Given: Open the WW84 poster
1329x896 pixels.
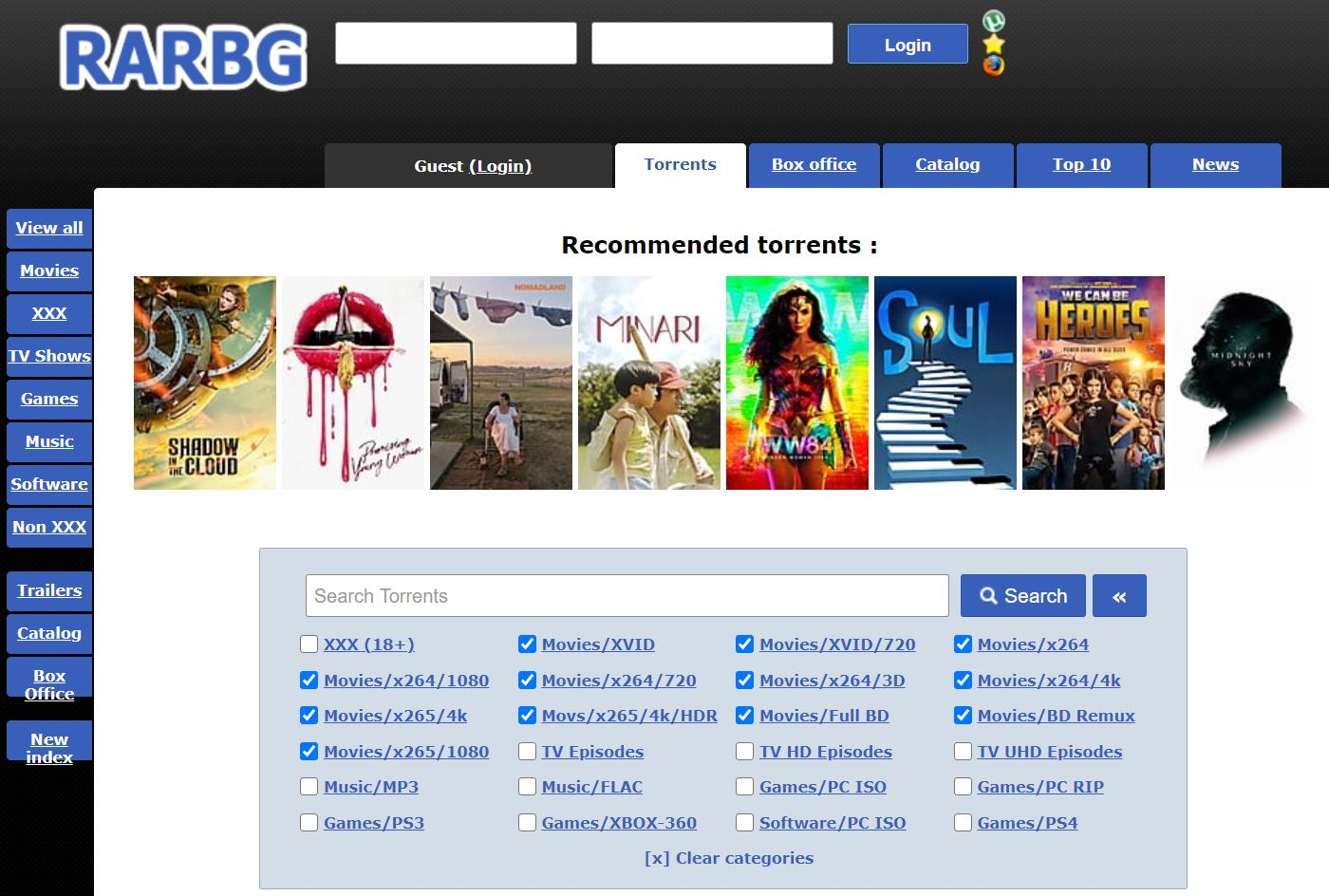Looking at the screenshot, I should point(797,383).
